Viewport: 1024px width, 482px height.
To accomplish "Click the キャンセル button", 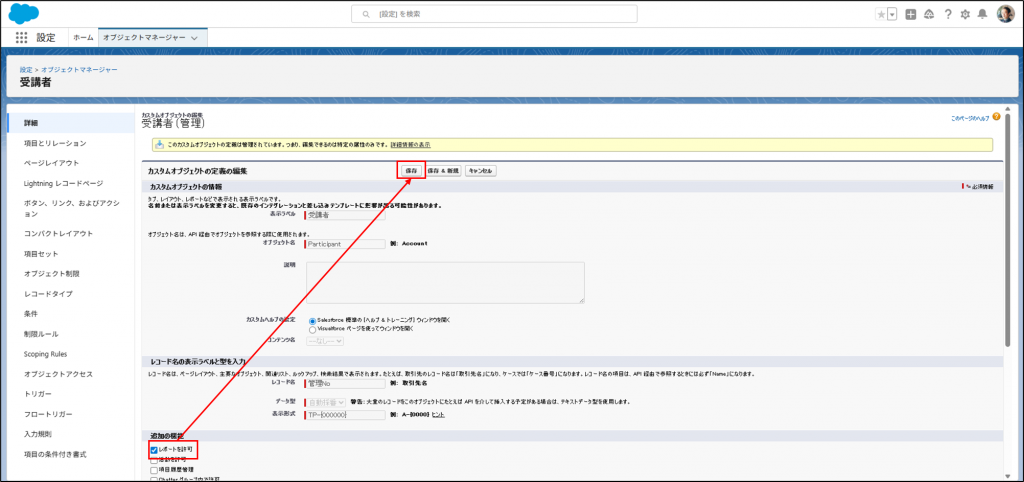I will [x=480, y=171].
